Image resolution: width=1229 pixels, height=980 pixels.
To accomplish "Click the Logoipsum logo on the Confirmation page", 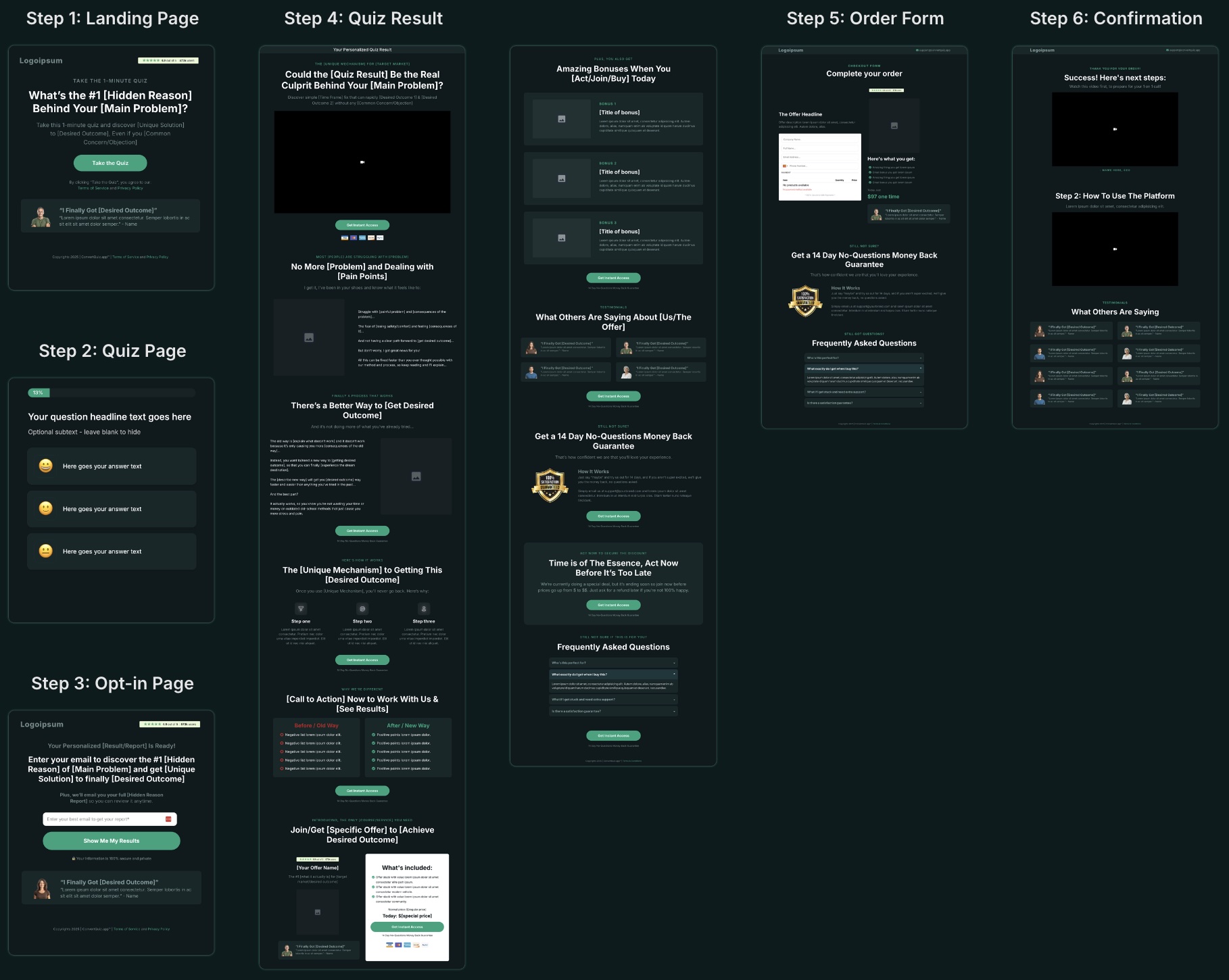I will [1042, 50].
